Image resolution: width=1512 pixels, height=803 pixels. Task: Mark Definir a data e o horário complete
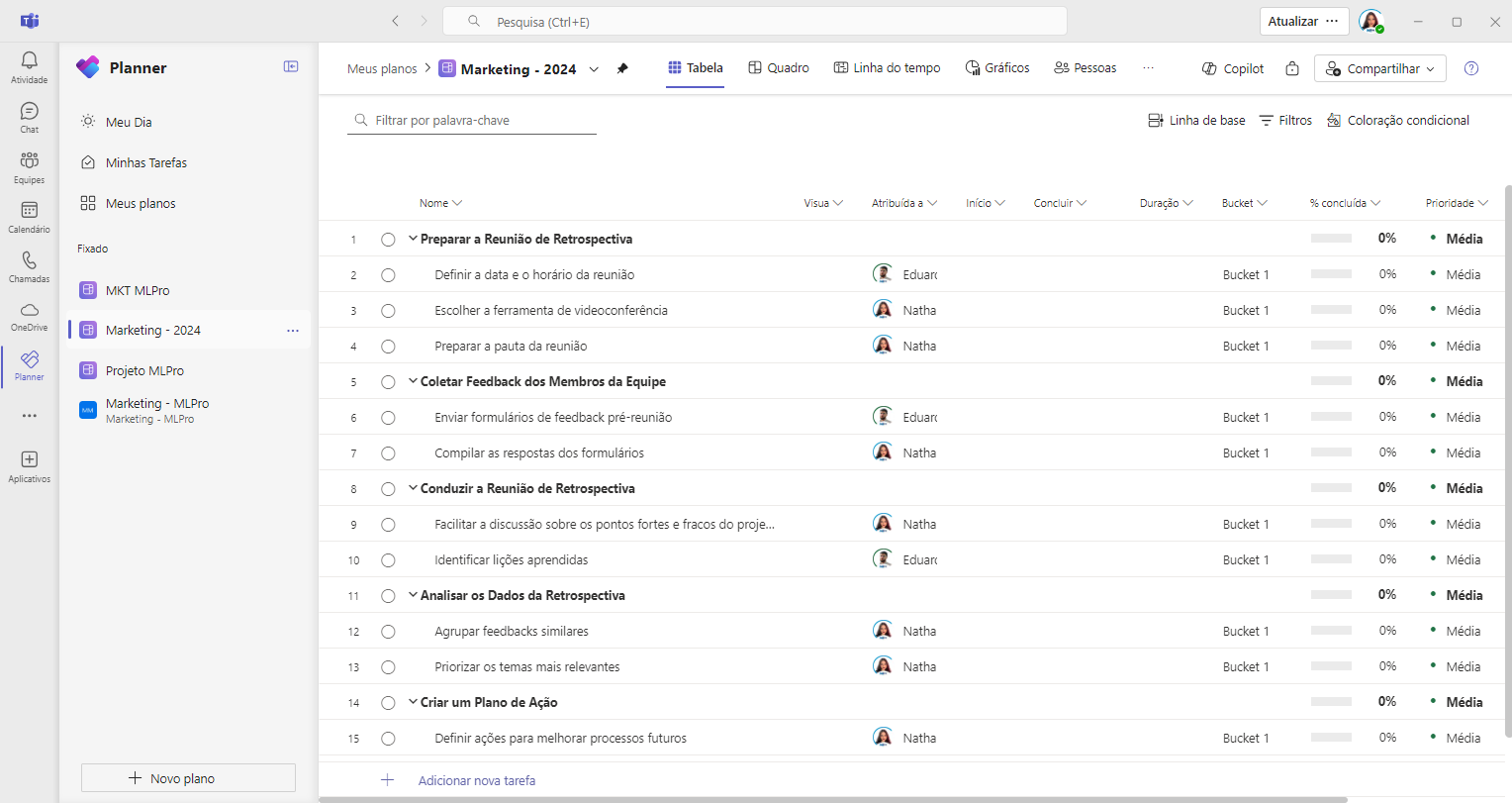388,275
